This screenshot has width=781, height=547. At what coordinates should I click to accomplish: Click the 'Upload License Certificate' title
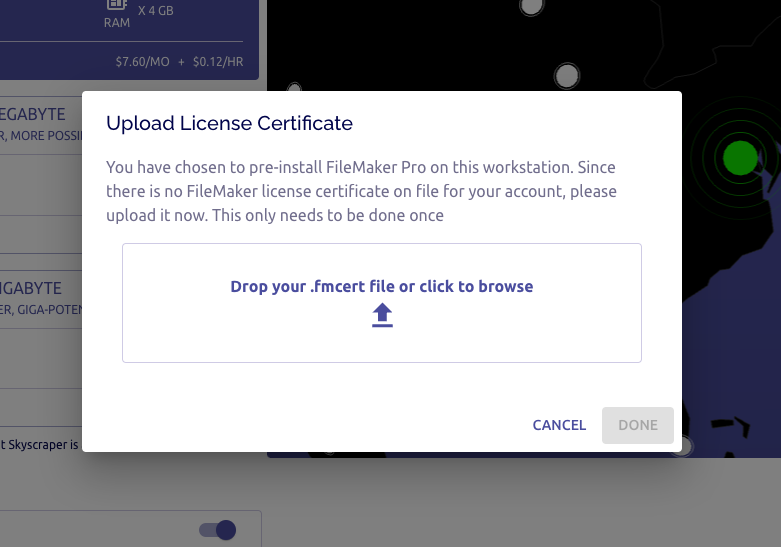tap(229, 123)
